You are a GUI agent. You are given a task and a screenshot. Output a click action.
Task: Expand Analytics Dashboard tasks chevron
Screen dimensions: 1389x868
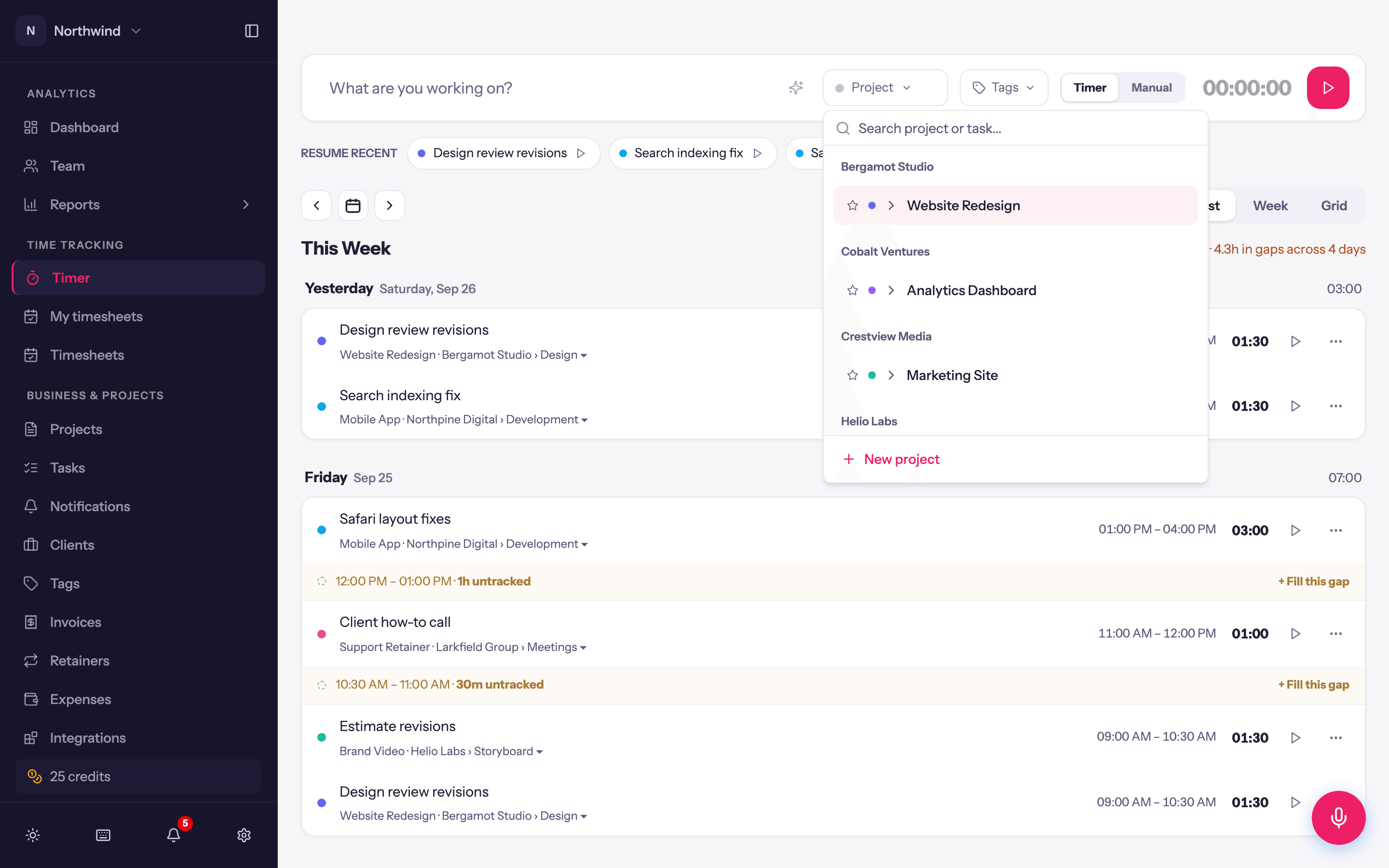click(891, 290)
